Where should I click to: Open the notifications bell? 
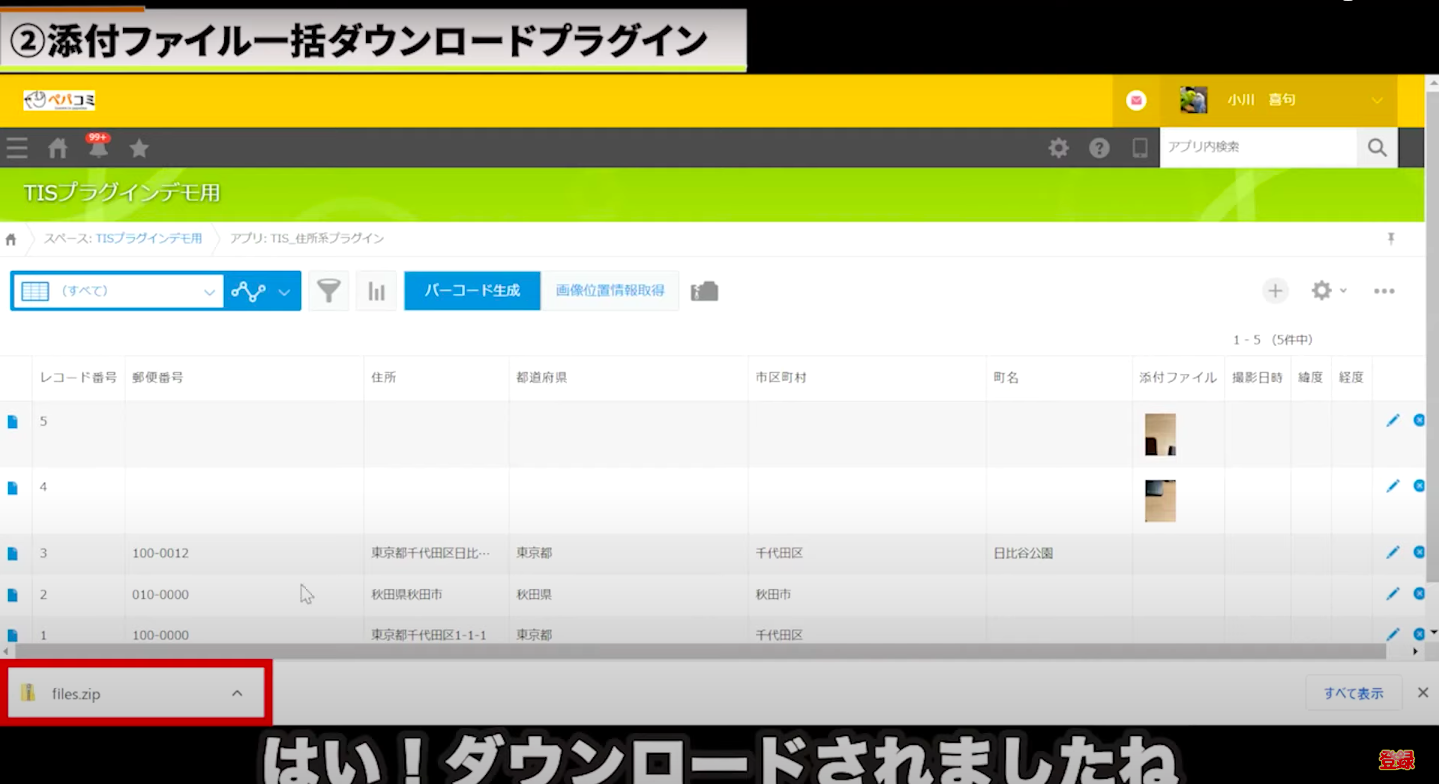pos(97,147)
